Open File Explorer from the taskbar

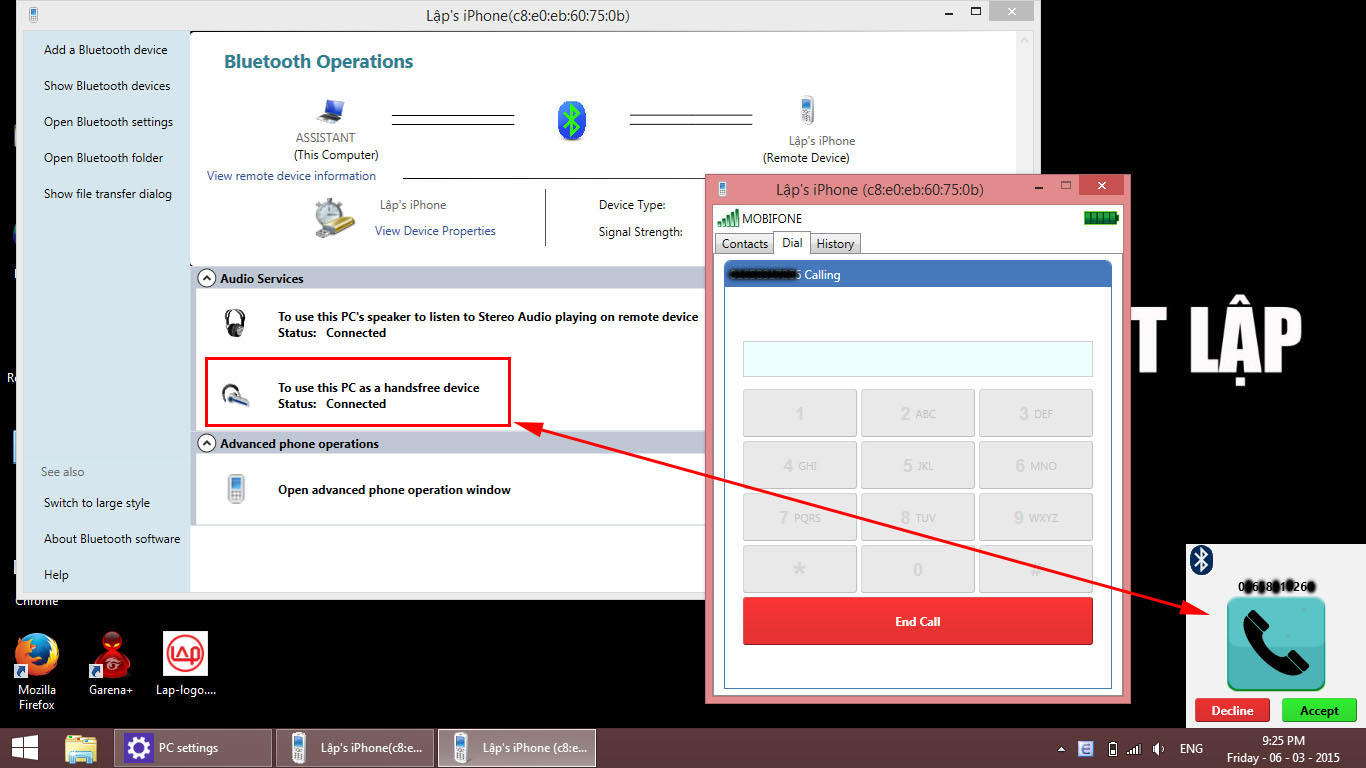point(80,748)
